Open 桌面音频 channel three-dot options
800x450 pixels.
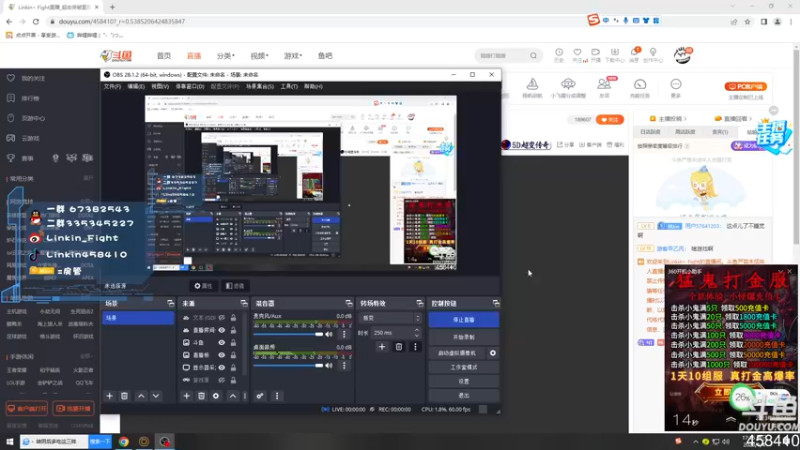(x=344, y=365)
